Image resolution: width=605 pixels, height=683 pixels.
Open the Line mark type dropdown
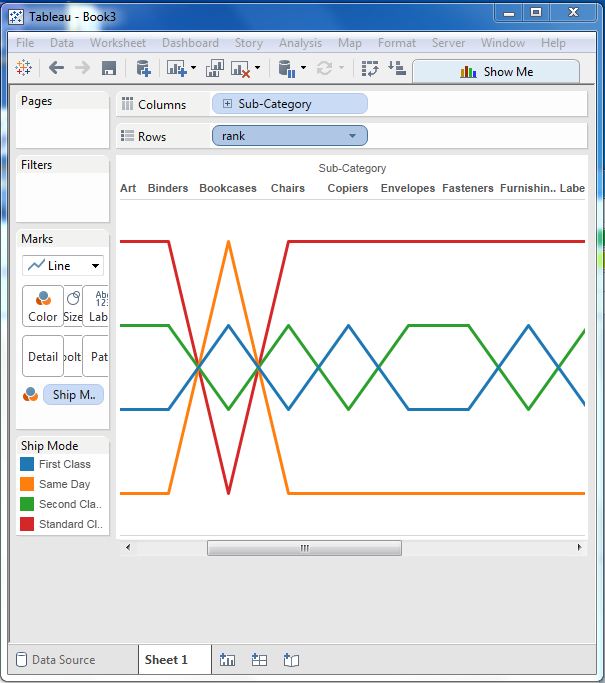click(x=63, y=266)
